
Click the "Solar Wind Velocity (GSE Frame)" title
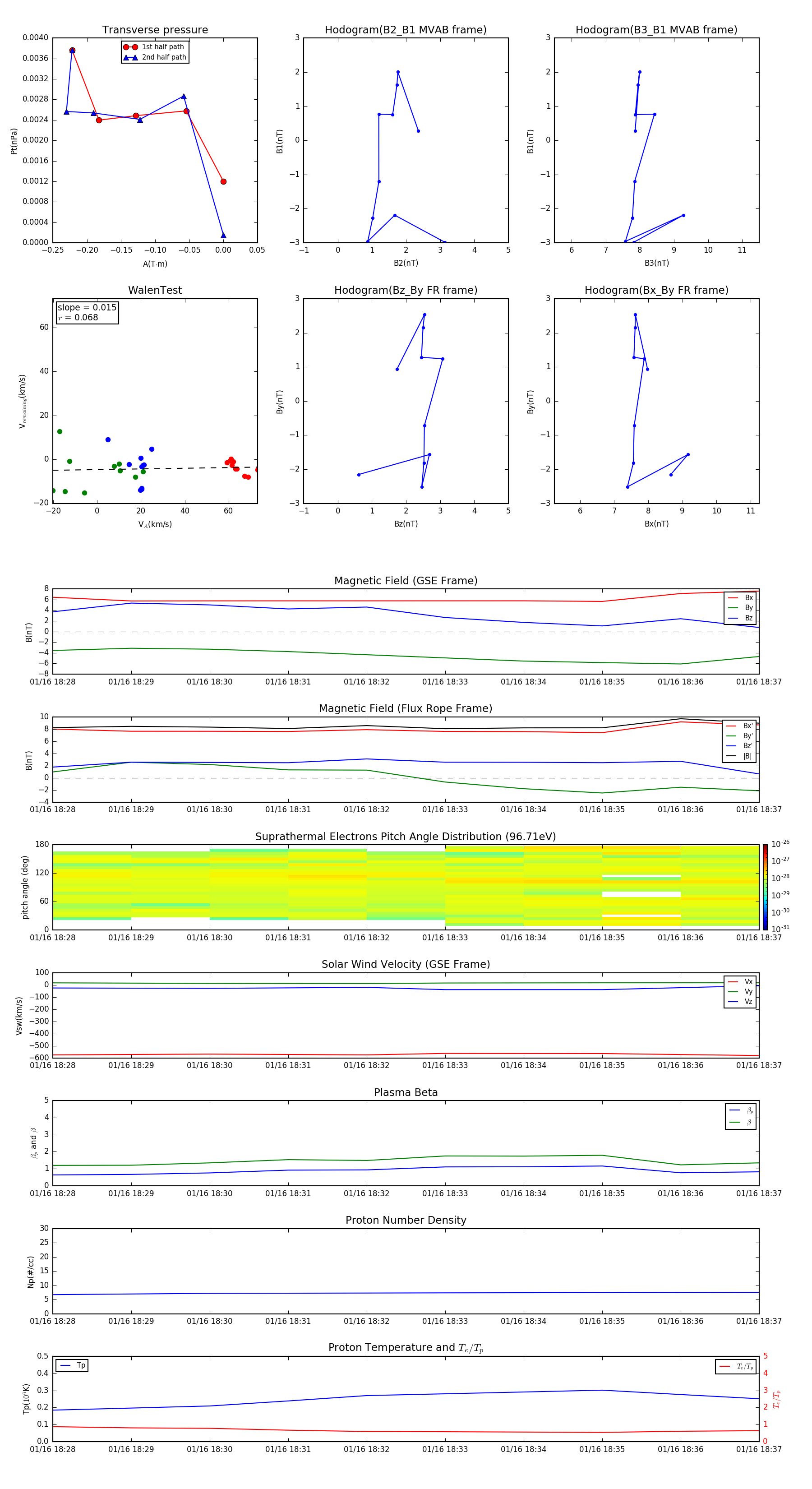[406, 965]
